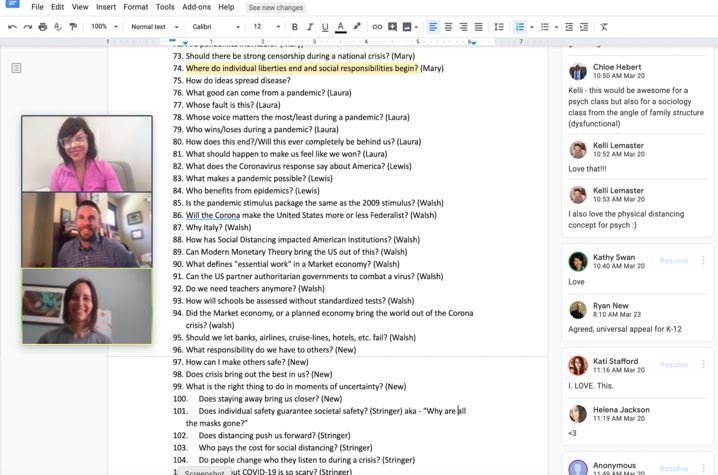Set right text alignment
This screenshot has width=718, height=475.
(x=463, y=27)
